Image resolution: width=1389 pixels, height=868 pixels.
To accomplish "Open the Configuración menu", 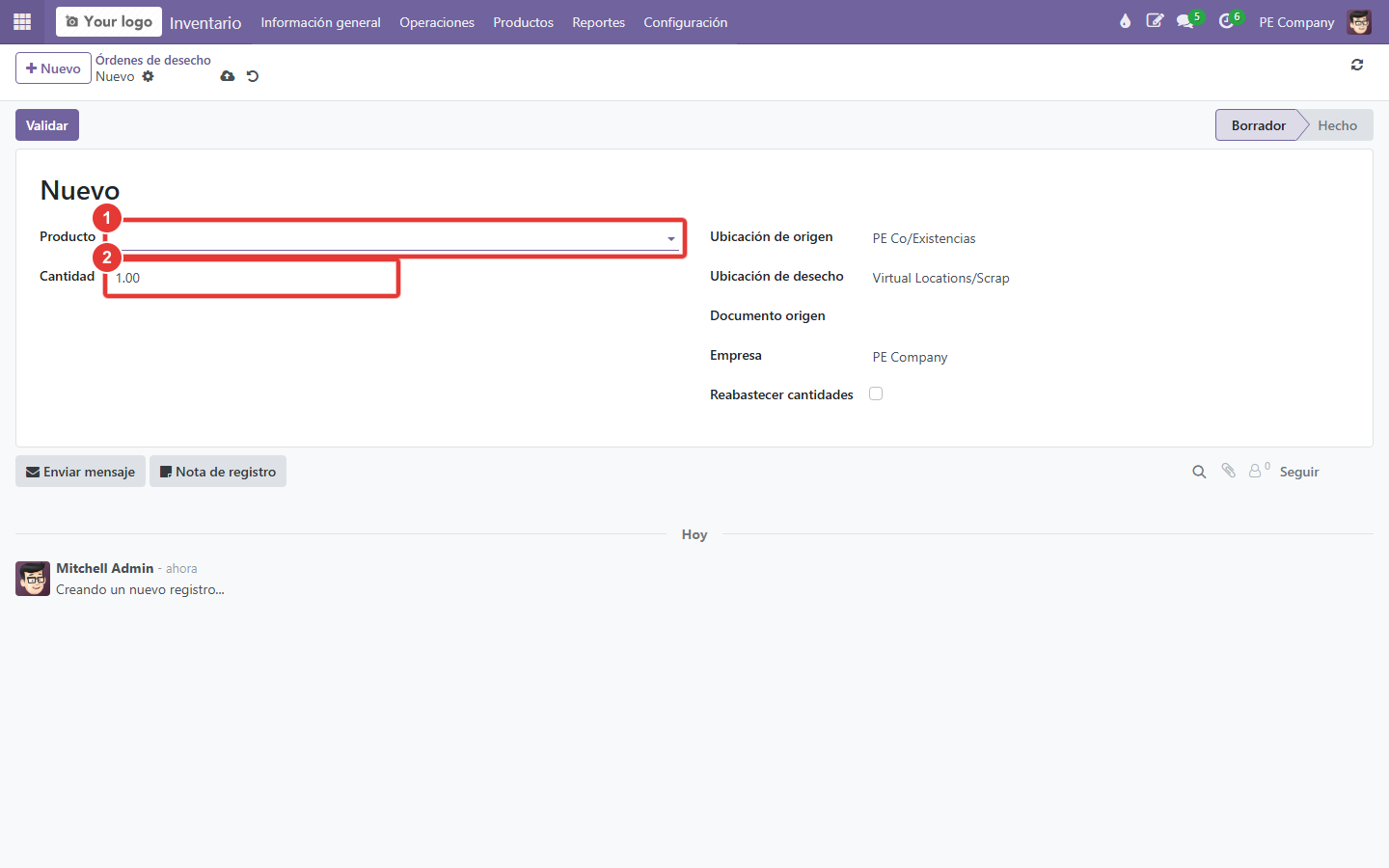I will point(685,22).
